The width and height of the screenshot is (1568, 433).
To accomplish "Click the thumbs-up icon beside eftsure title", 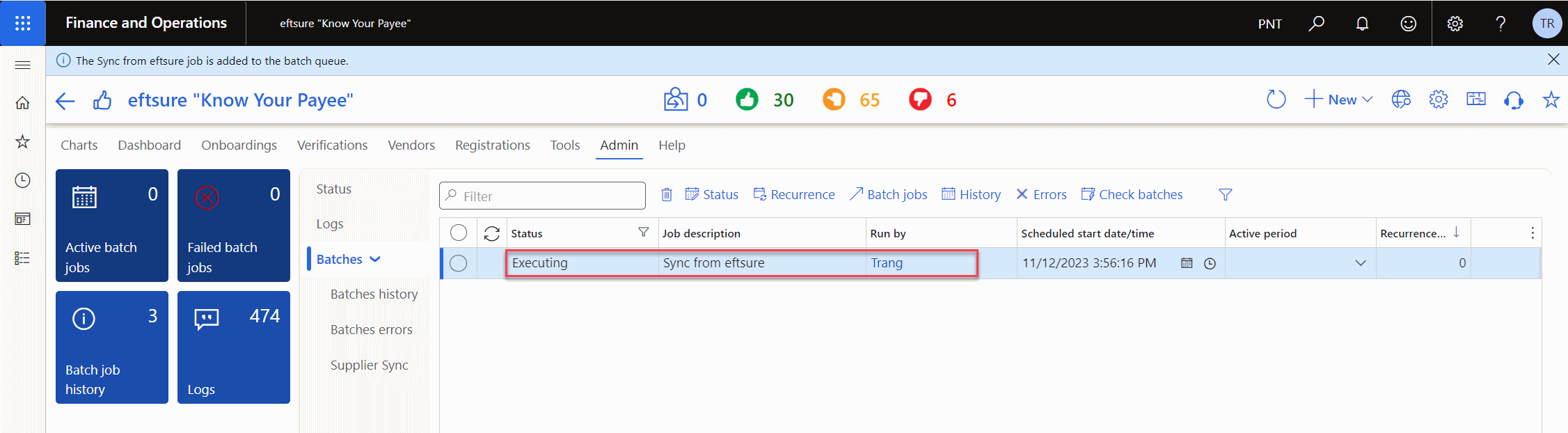I will click(x=102, y=100).
